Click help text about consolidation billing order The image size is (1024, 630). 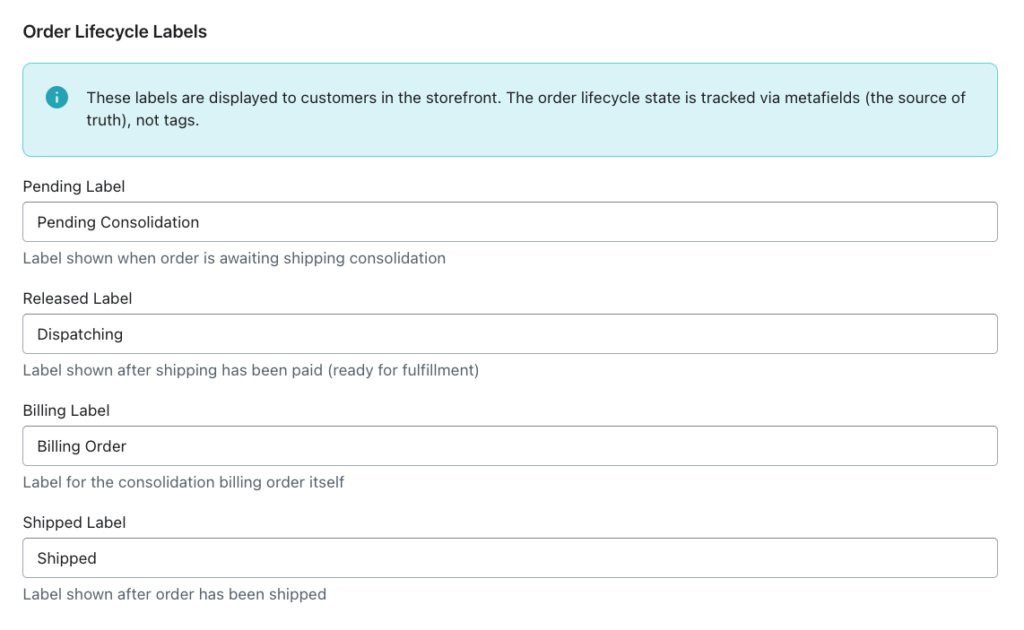183,482
